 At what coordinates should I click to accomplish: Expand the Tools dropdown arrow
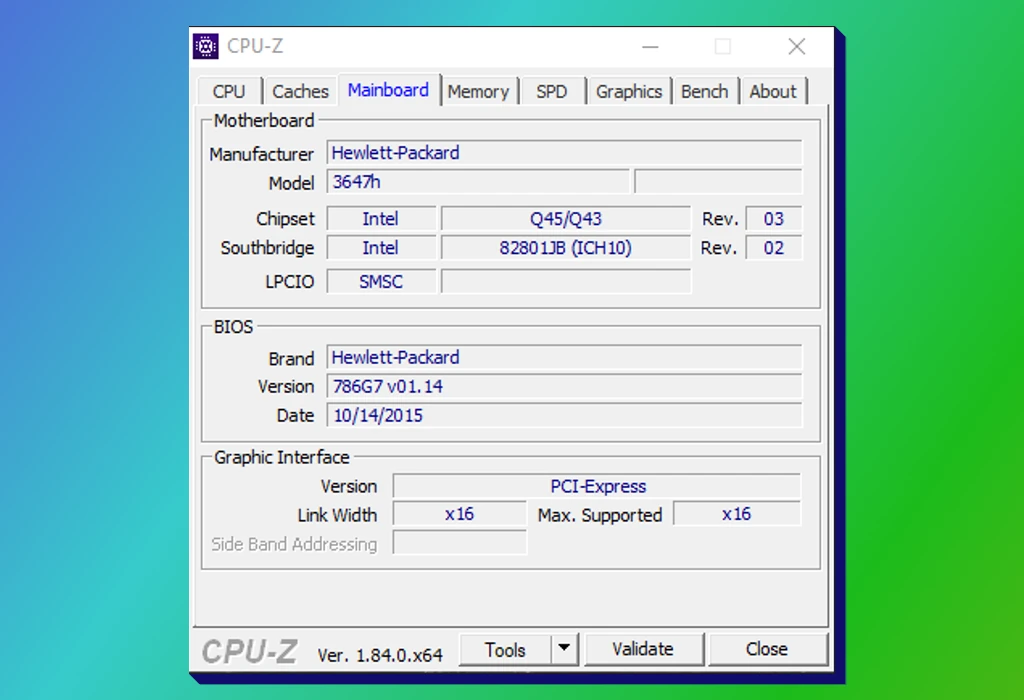click(564, 649)
